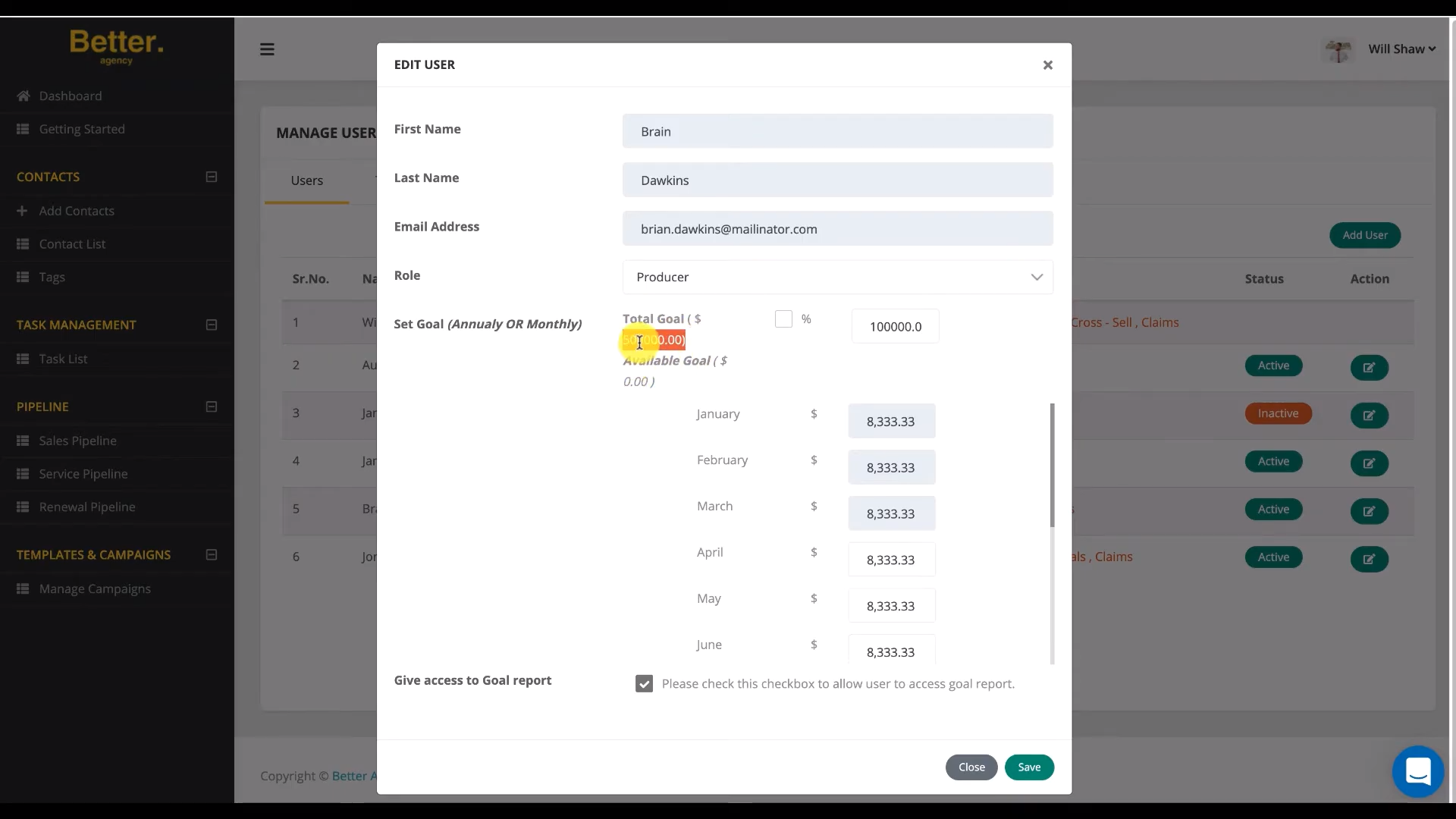The height and width of the screenshot is (819, 1456).
Task: Click the Manage Campaigns icon
Action: tap(24, 589)
